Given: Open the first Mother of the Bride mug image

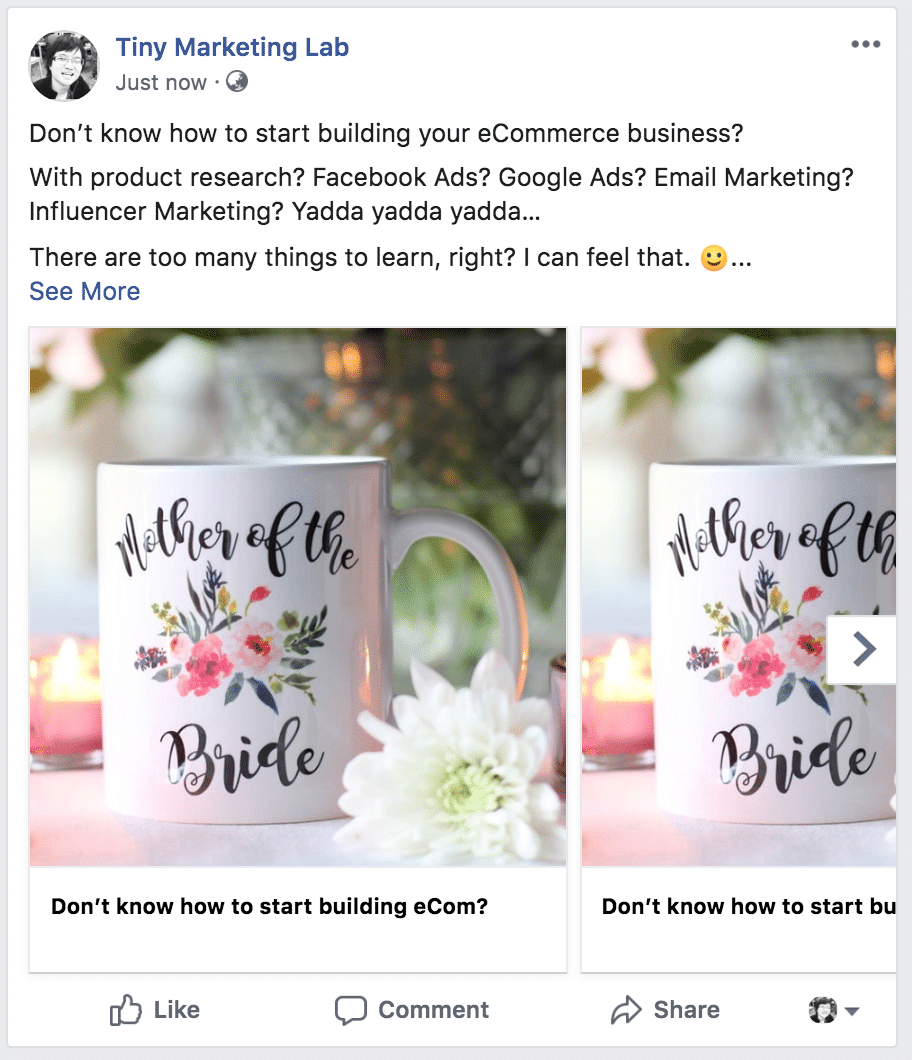Looking at the screenshot, I should [297, 597].
